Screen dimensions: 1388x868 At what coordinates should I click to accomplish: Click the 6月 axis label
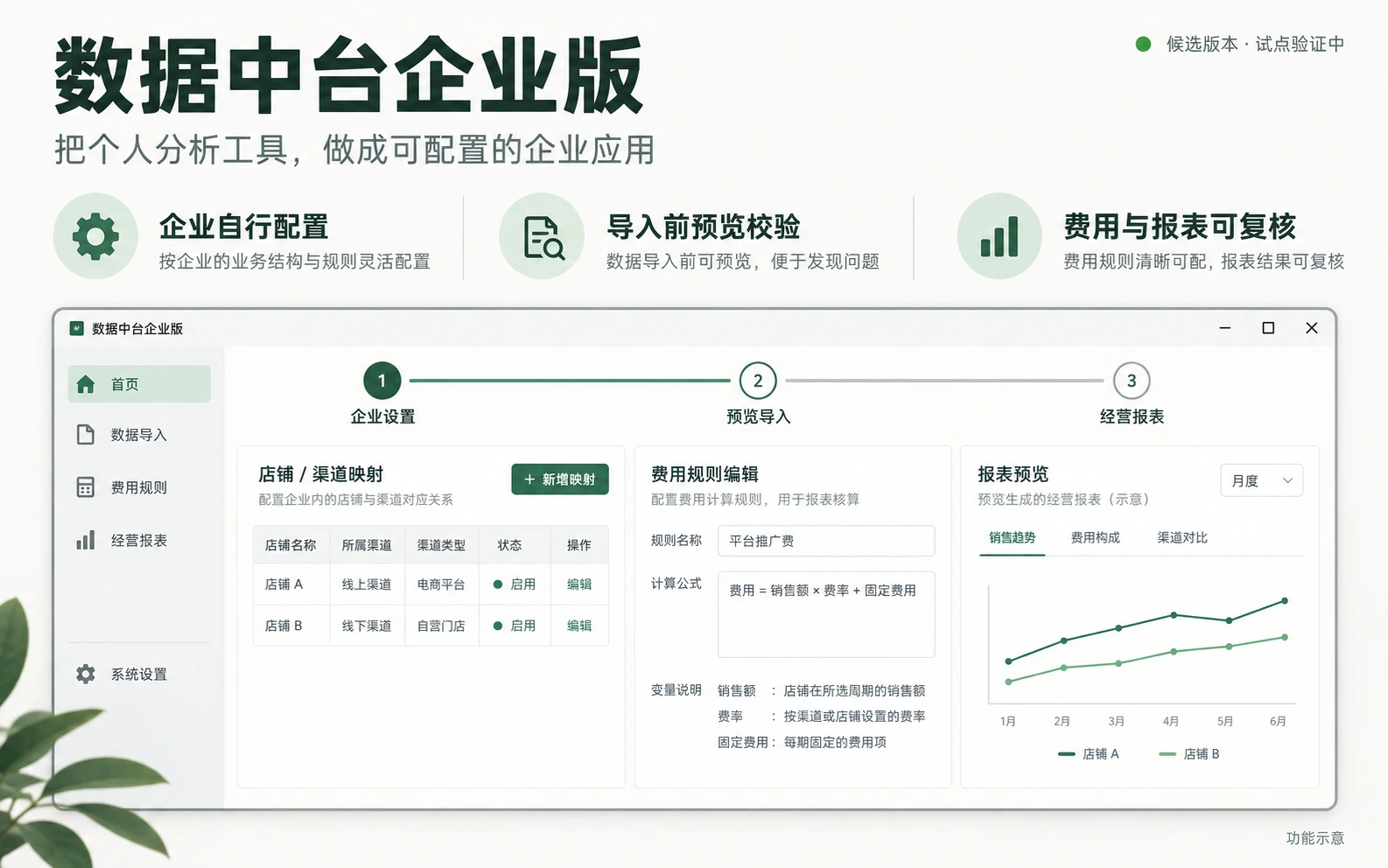1279,721
